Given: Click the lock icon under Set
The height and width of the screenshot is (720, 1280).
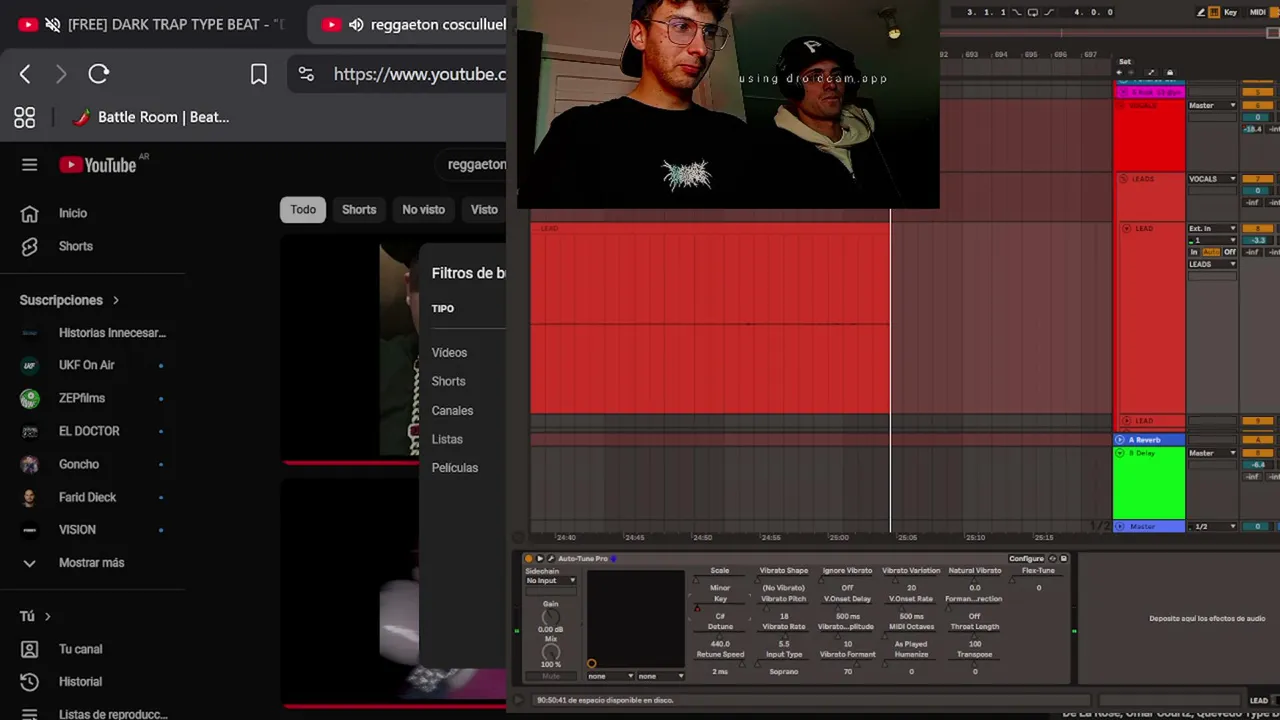Looking at the screenshot, I should pyautogui.click(x=1169, y=73).
